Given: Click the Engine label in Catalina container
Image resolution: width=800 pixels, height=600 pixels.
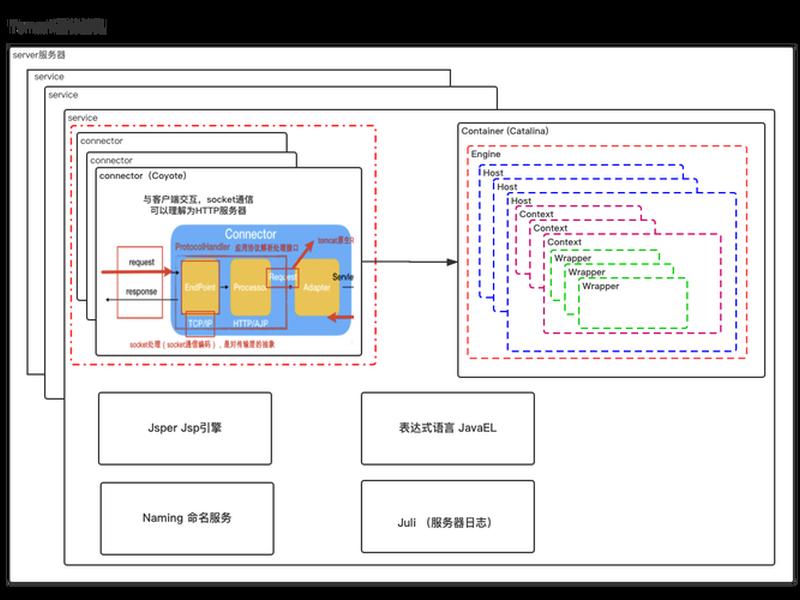Looking at the screenshot, I should tap(486, 154).
